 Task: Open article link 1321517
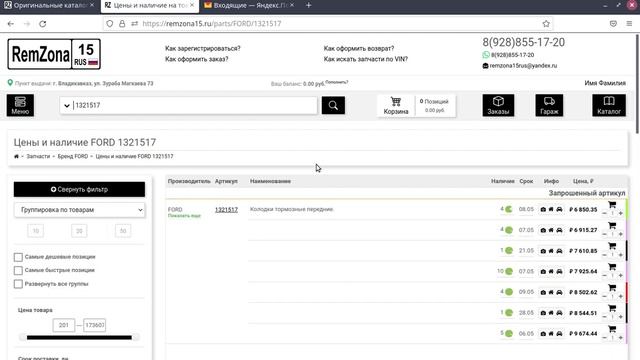[x=226, y=210]
